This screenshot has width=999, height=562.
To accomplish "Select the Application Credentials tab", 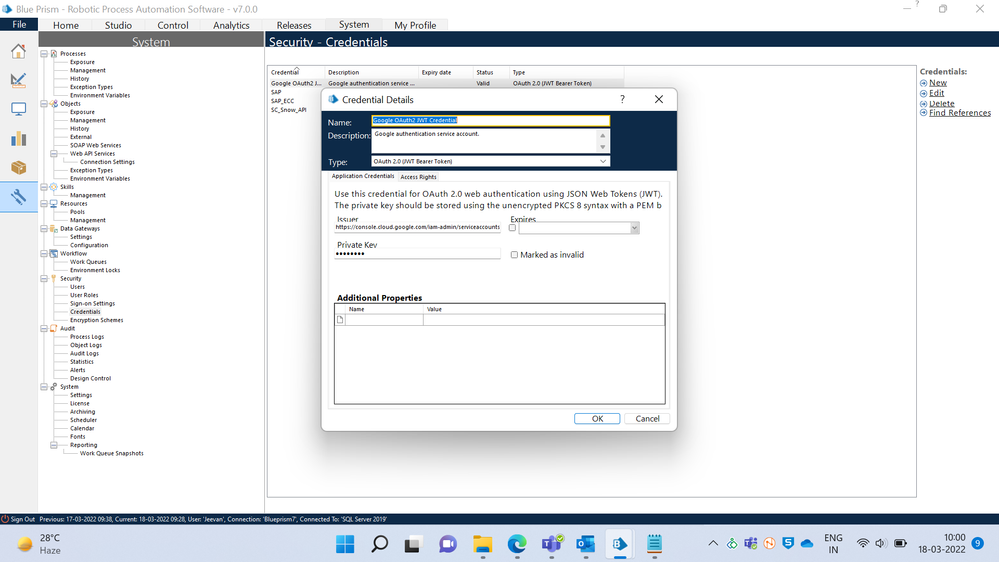I will click(x=363, y=176).
